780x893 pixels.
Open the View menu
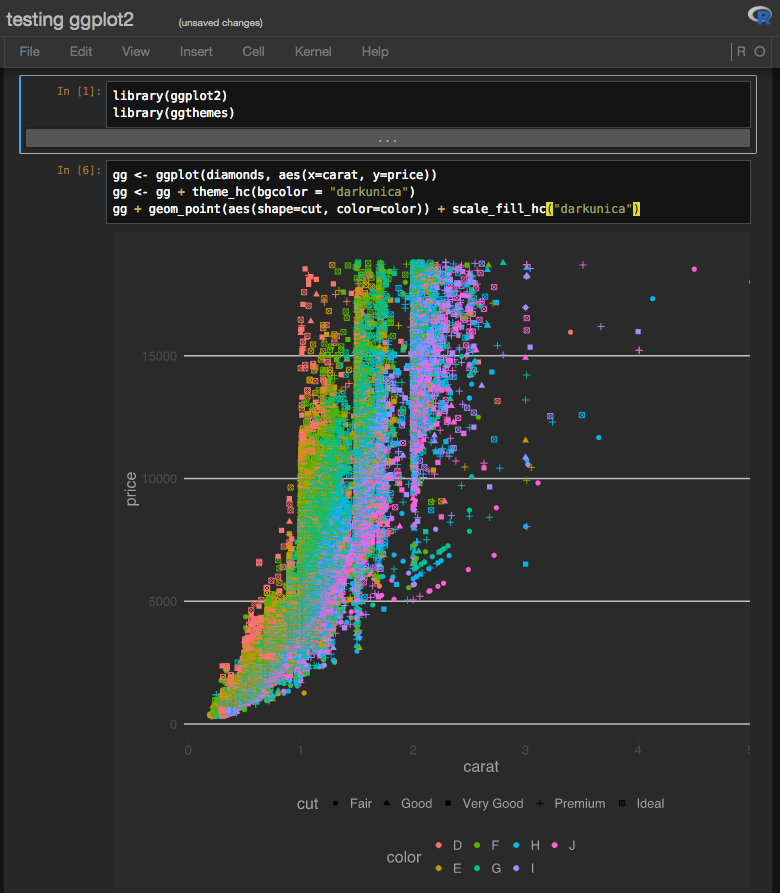click(x=136, y=52)
